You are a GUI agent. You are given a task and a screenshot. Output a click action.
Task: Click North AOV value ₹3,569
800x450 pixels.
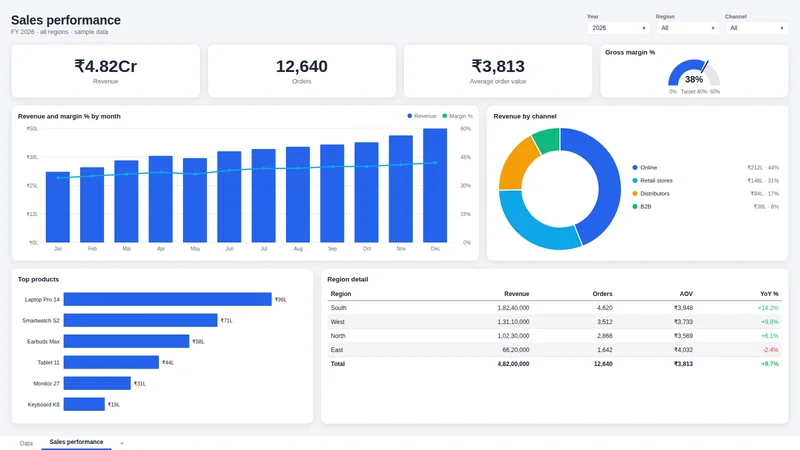click(x=683, y=336)
